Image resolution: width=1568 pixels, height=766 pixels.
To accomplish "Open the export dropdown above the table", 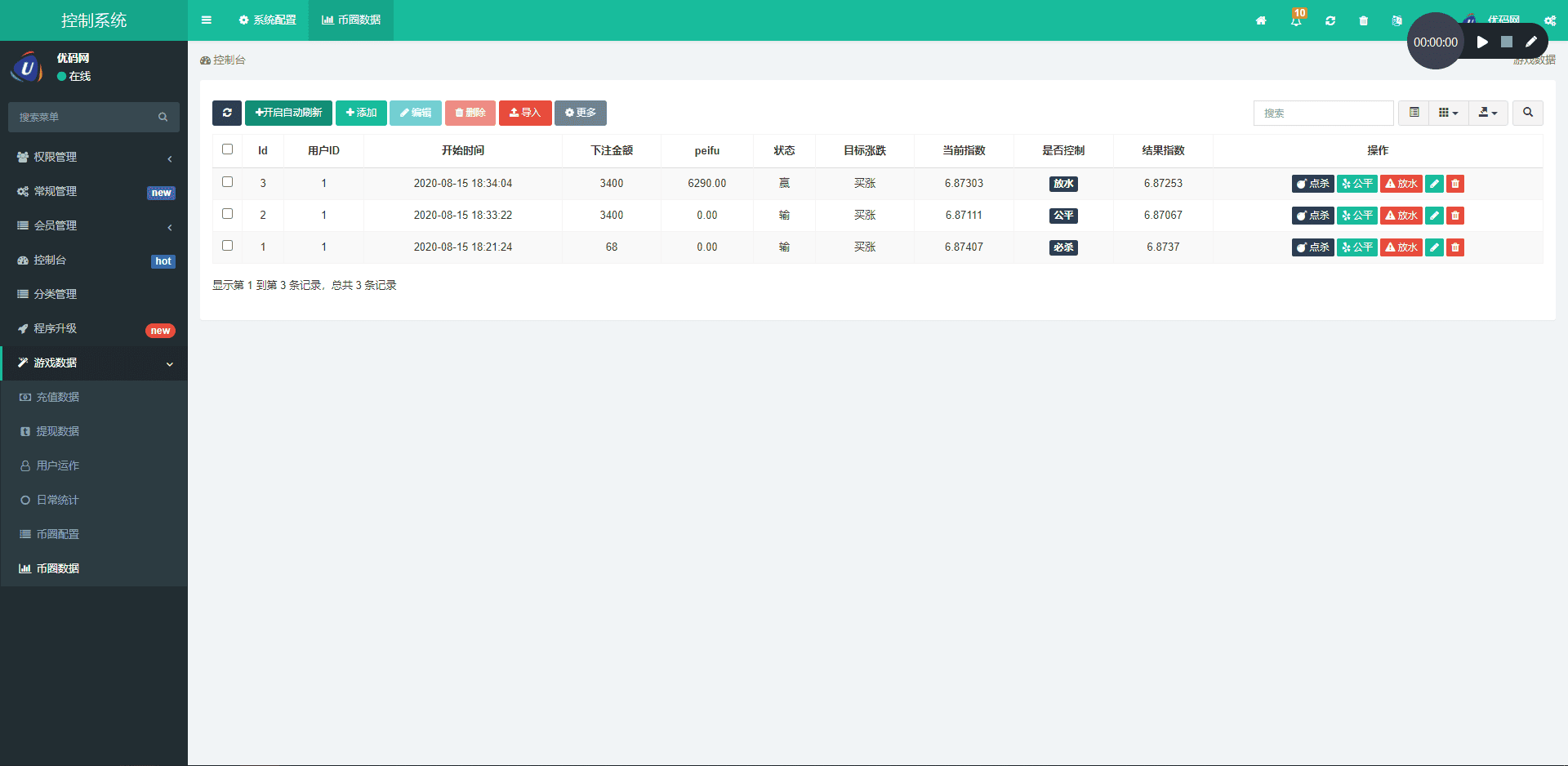I will [x=1487, y=113].
